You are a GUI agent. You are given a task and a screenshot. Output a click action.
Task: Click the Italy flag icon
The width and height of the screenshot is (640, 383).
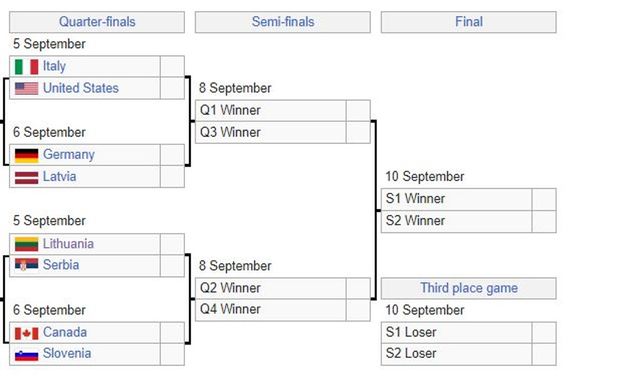(27, 67)
